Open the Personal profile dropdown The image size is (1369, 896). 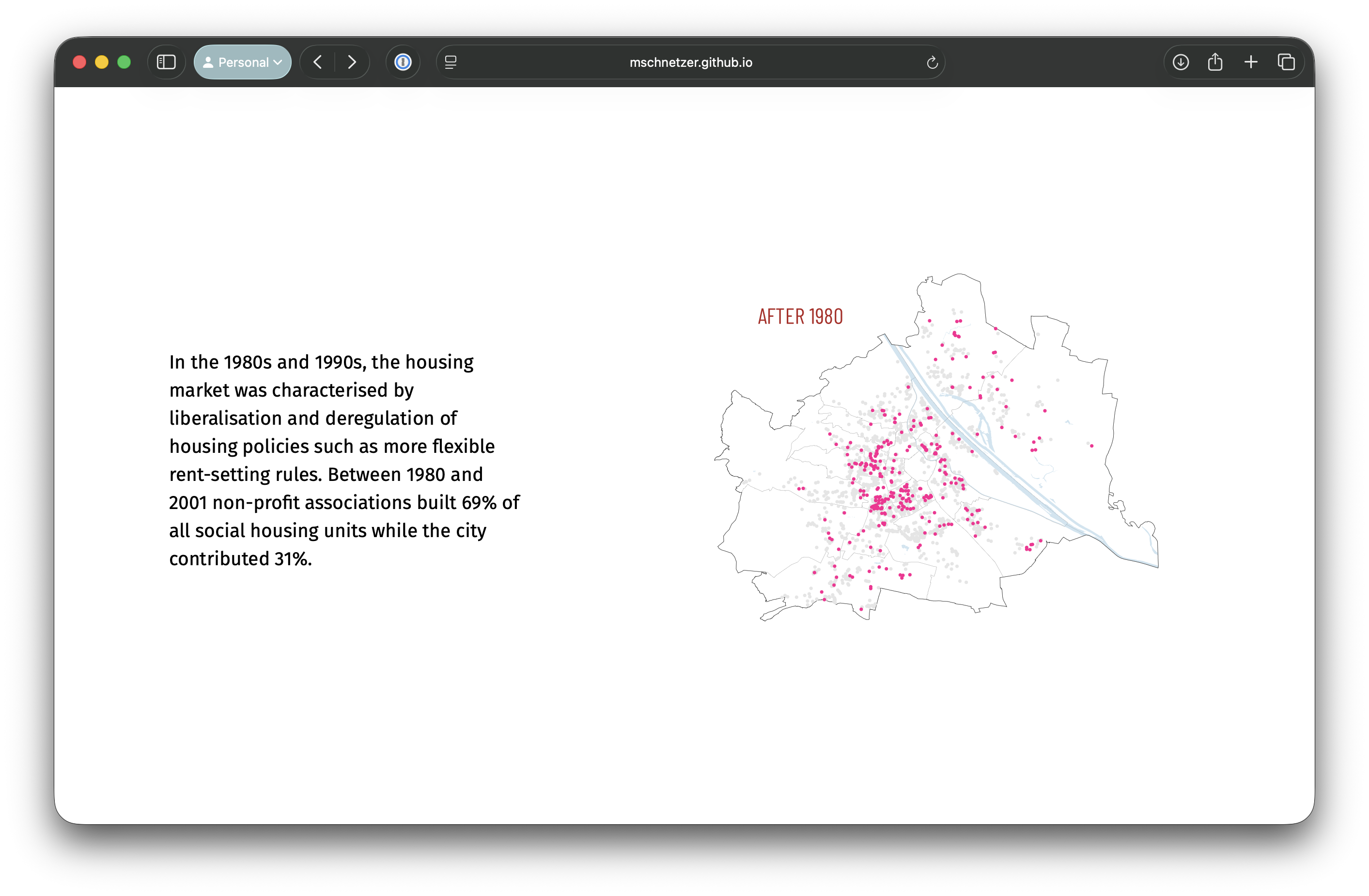(242, 62)
